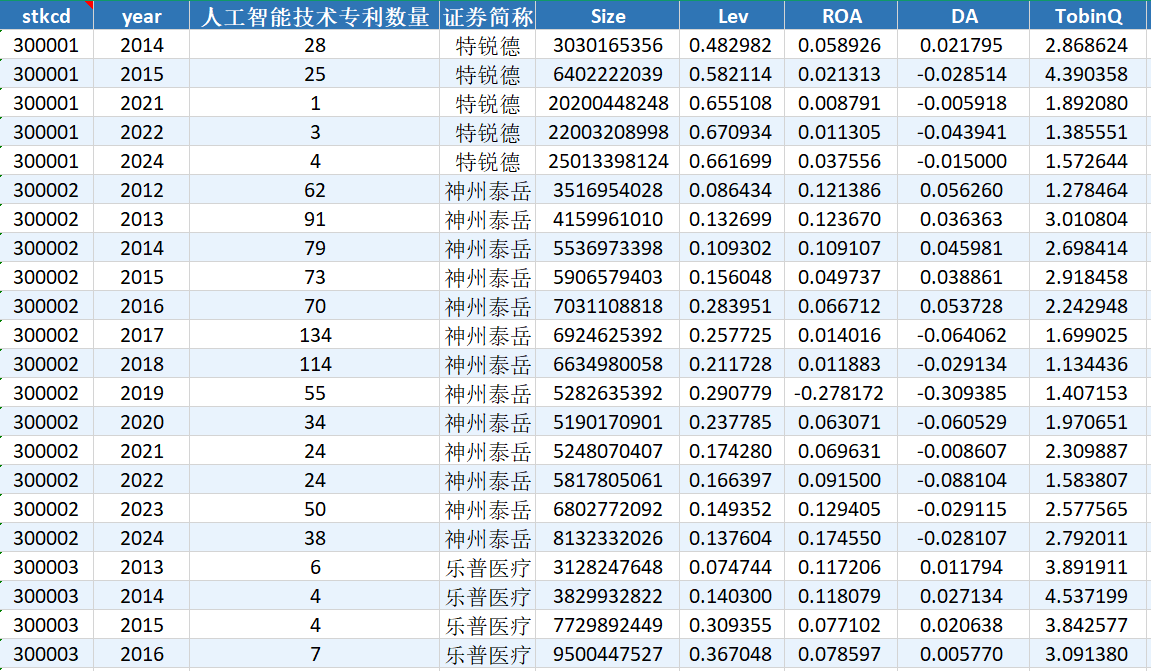
Task: Select the Lev cell 0.670934
Action: (731, 133)
